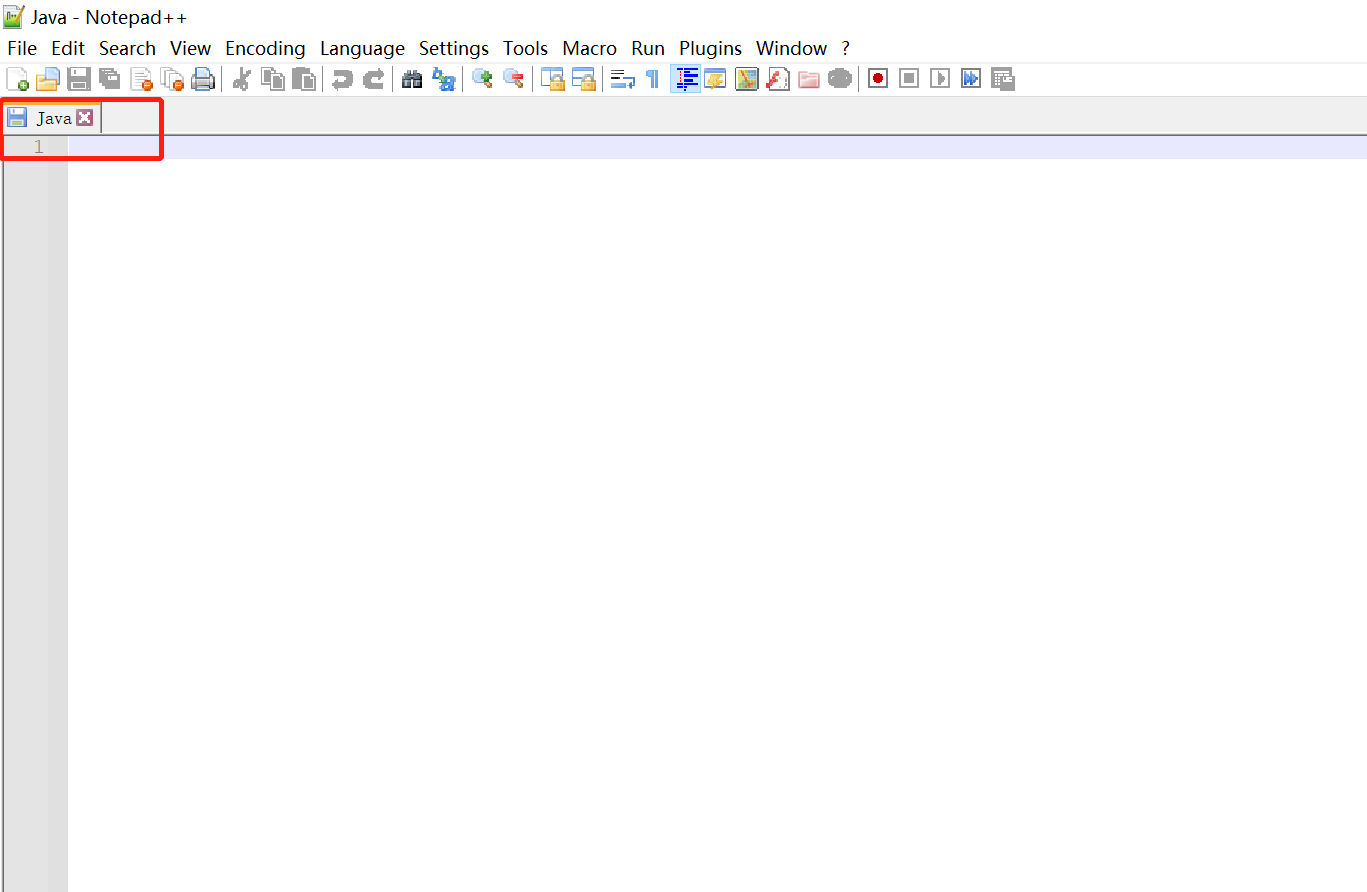Click the Undo arrow icon
This screenshot has width=1367, height=892.
tap(342, 79)
